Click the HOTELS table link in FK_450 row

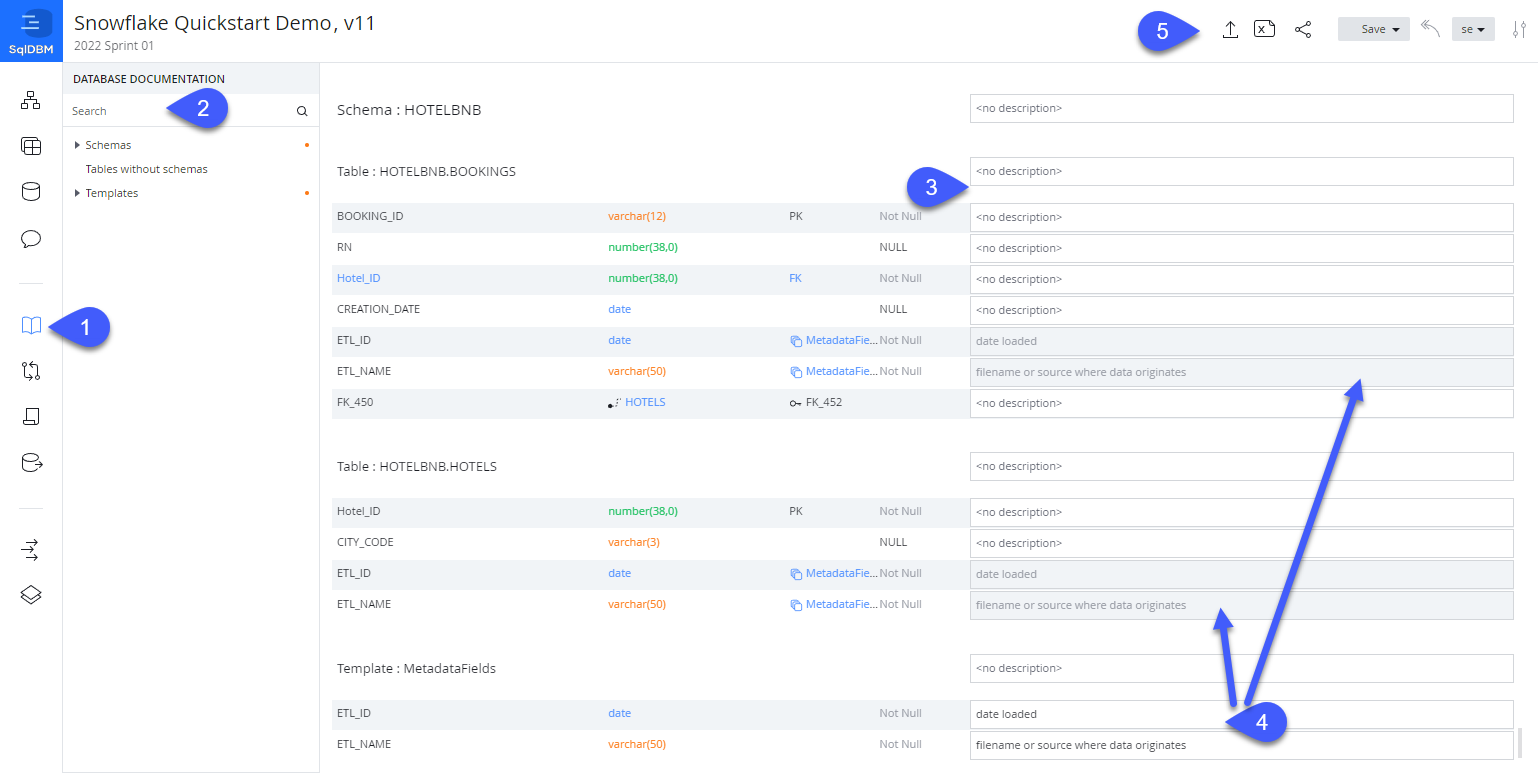click(645, 402)
